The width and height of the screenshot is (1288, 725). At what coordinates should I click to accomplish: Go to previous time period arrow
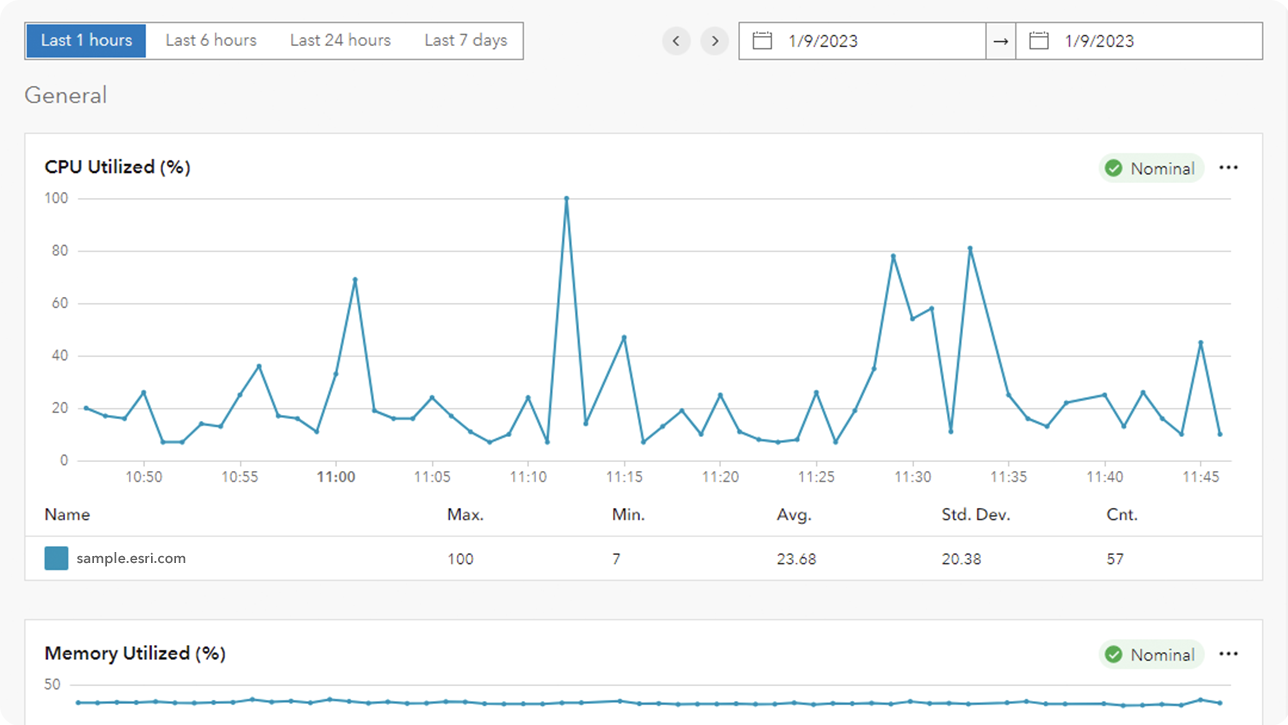coord(676,41)
